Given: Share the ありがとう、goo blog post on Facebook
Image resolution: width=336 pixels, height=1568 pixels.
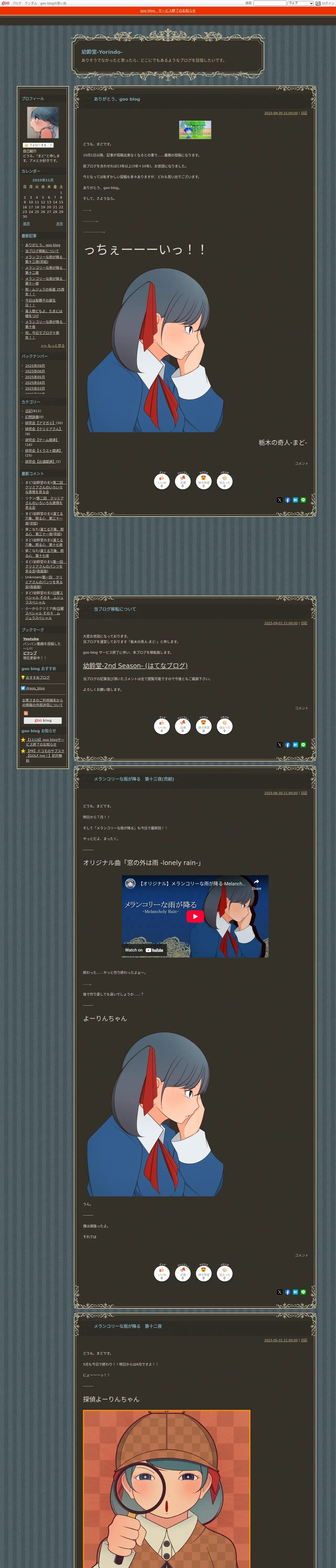Looking at the screenshot, I should pyautogui.click(x=287, y=500).
